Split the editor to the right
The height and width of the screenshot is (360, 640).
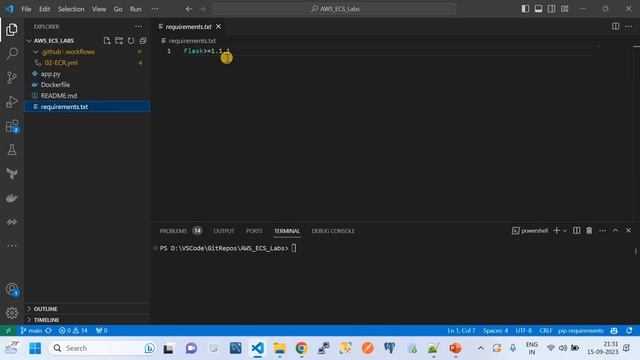[615, 26]
